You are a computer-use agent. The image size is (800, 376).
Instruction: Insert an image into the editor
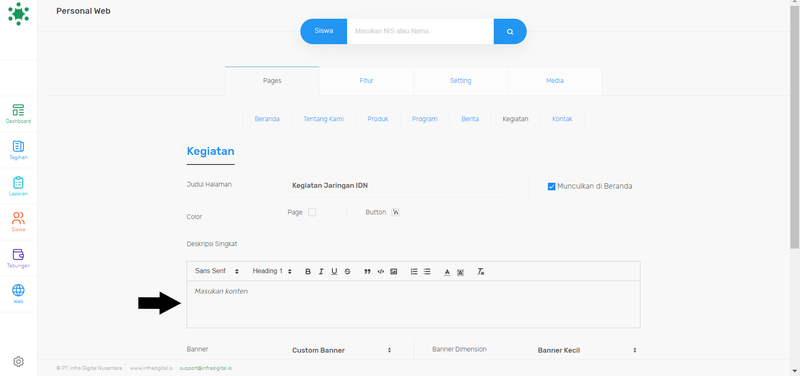[394, 271]
